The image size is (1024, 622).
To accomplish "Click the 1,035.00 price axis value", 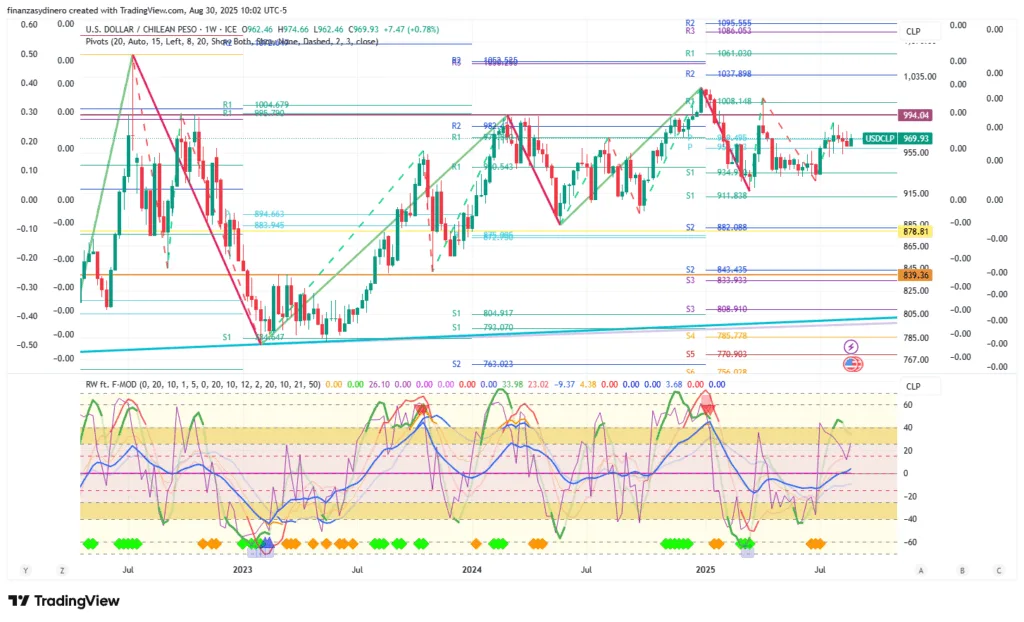I will click(x=920, y=76).
